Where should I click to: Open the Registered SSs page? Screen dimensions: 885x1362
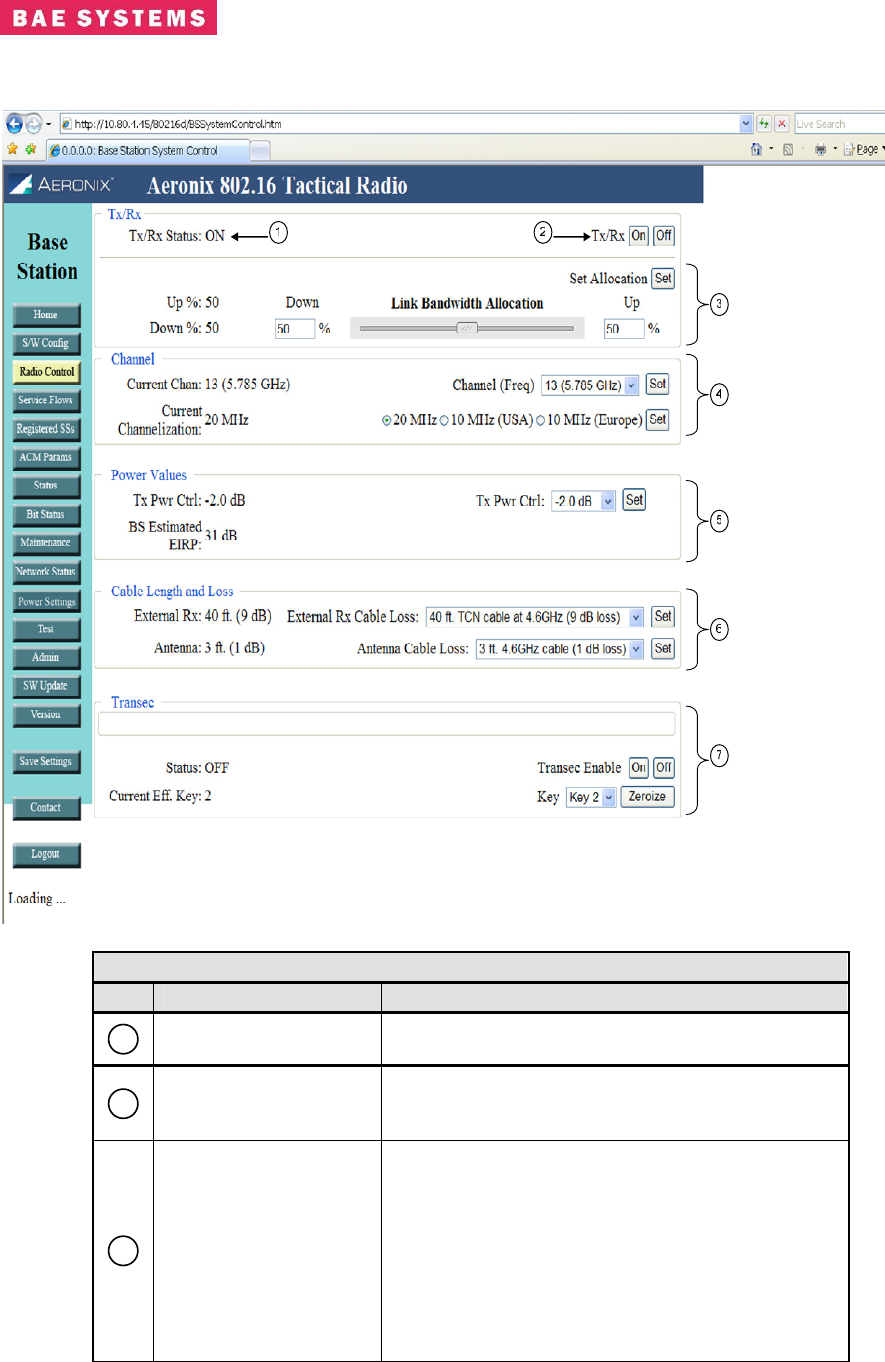tap(45, 429)
